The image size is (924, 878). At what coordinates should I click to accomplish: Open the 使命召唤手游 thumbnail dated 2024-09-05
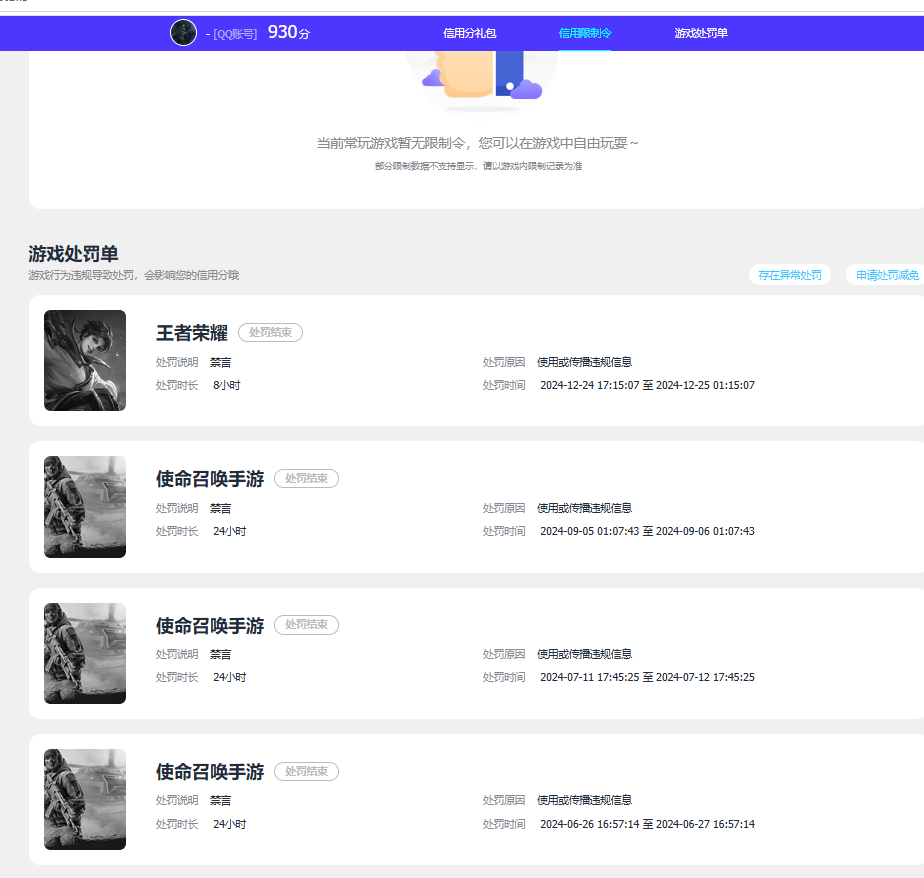tap(85, 507)
